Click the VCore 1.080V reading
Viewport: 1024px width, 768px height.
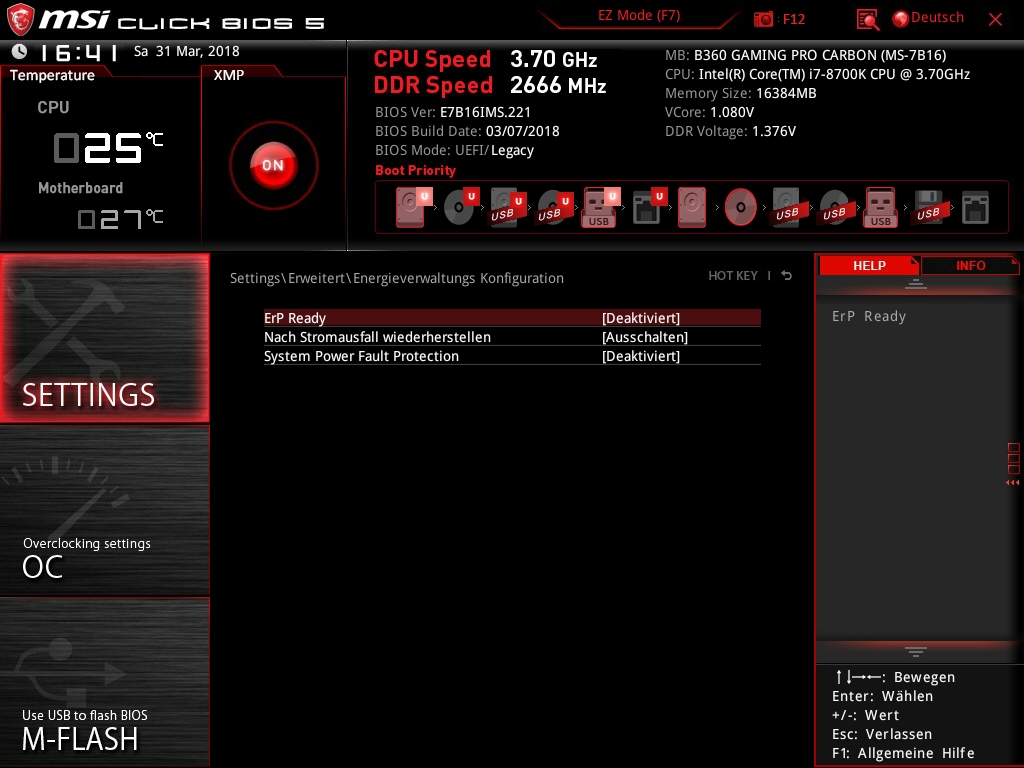(709, 112)
